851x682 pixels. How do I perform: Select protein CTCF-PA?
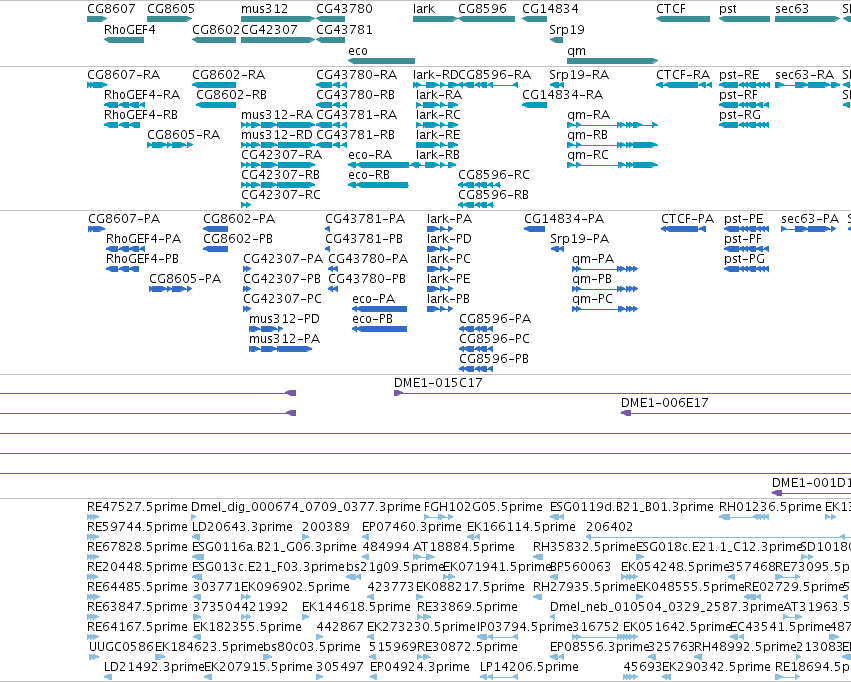click(x=683, y=229)
